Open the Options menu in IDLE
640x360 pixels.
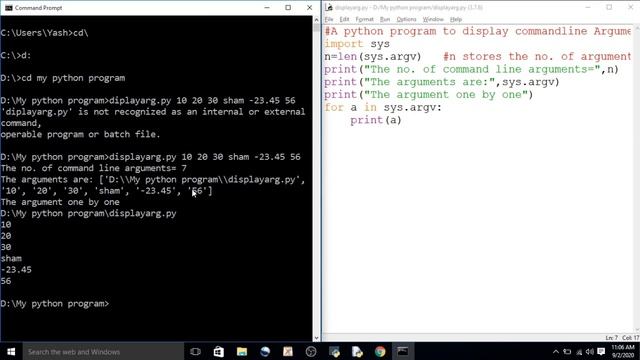tap(406, 19)
